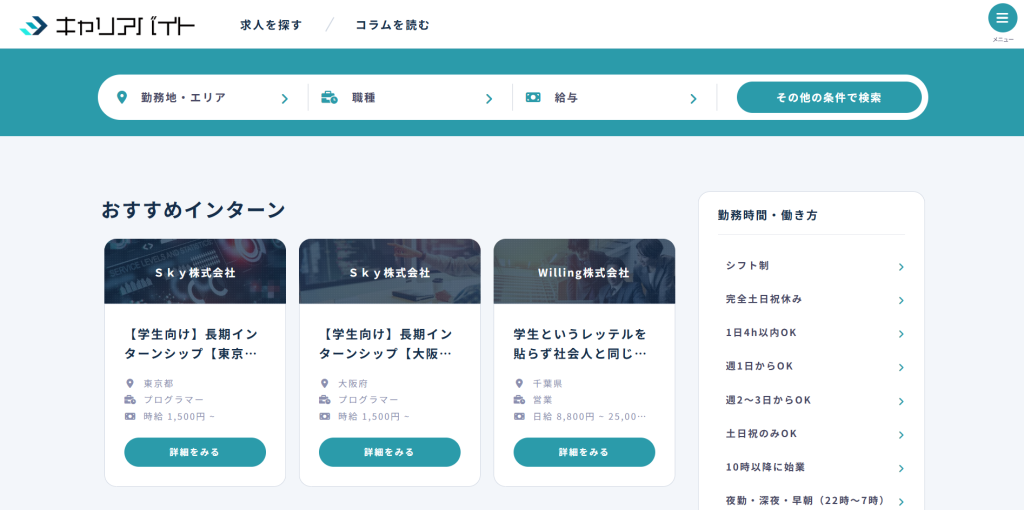This screenshot has height=510, width=1024.
Task: Open 求人を探す in the header
Action: [272, 25]
